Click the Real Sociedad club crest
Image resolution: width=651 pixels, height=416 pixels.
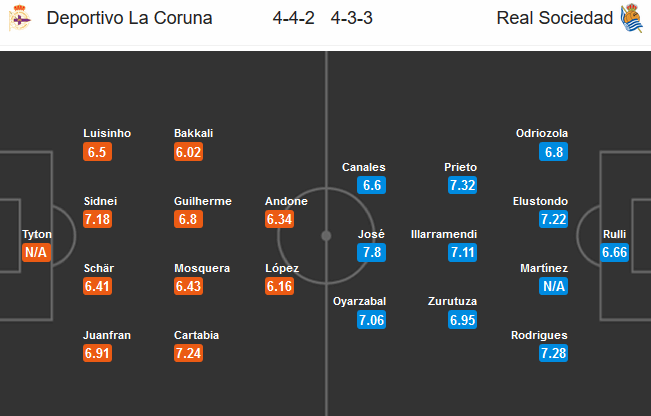pyautogui.click(x=631, y=18)
